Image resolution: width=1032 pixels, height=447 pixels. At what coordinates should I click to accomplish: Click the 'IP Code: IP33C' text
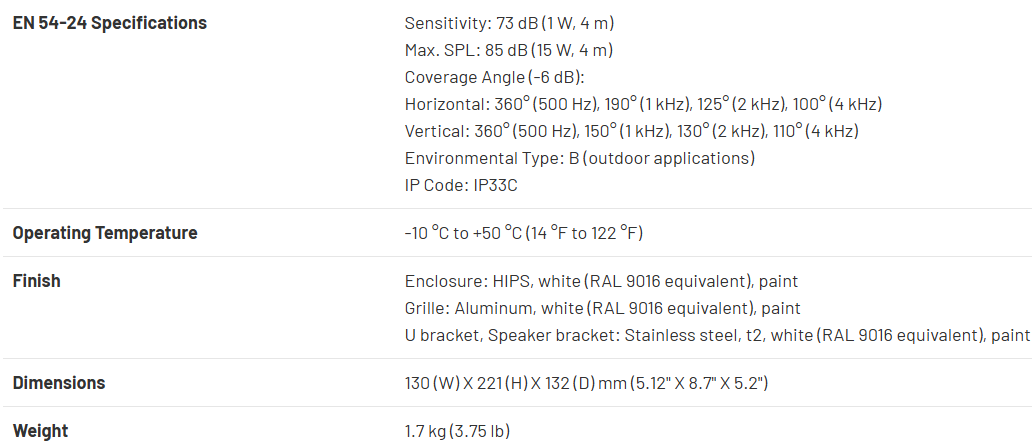pos(461,185)
